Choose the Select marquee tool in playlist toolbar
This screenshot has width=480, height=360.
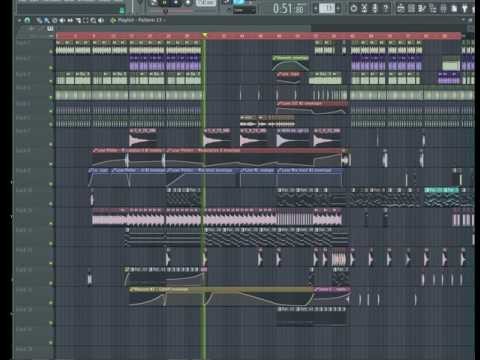click(85, 21)
